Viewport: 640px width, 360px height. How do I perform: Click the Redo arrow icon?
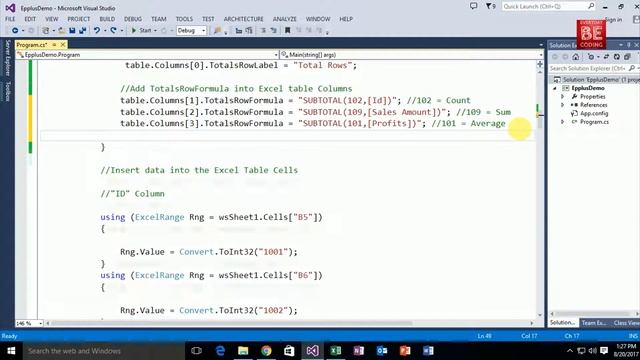pyautogui.click(x=113, y=31)
